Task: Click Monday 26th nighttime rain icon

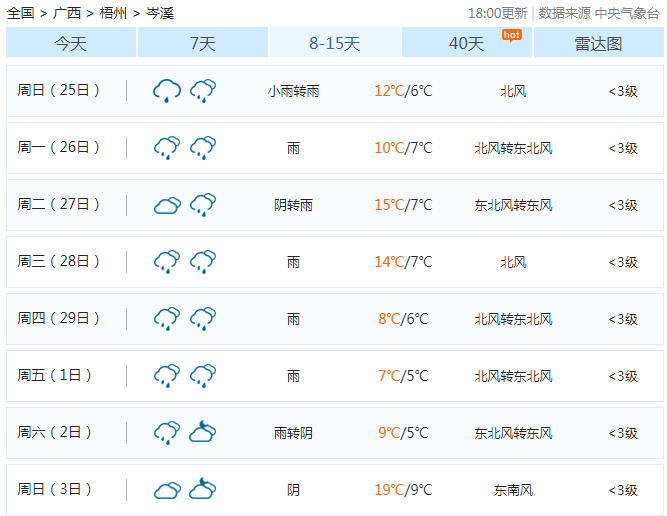Action: tap(203, 148)
